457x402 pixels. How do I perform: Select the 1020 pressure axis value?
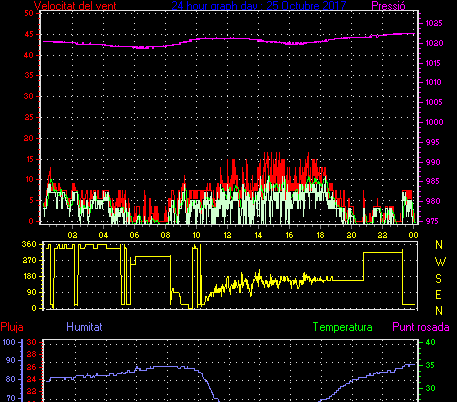point(434,43)
